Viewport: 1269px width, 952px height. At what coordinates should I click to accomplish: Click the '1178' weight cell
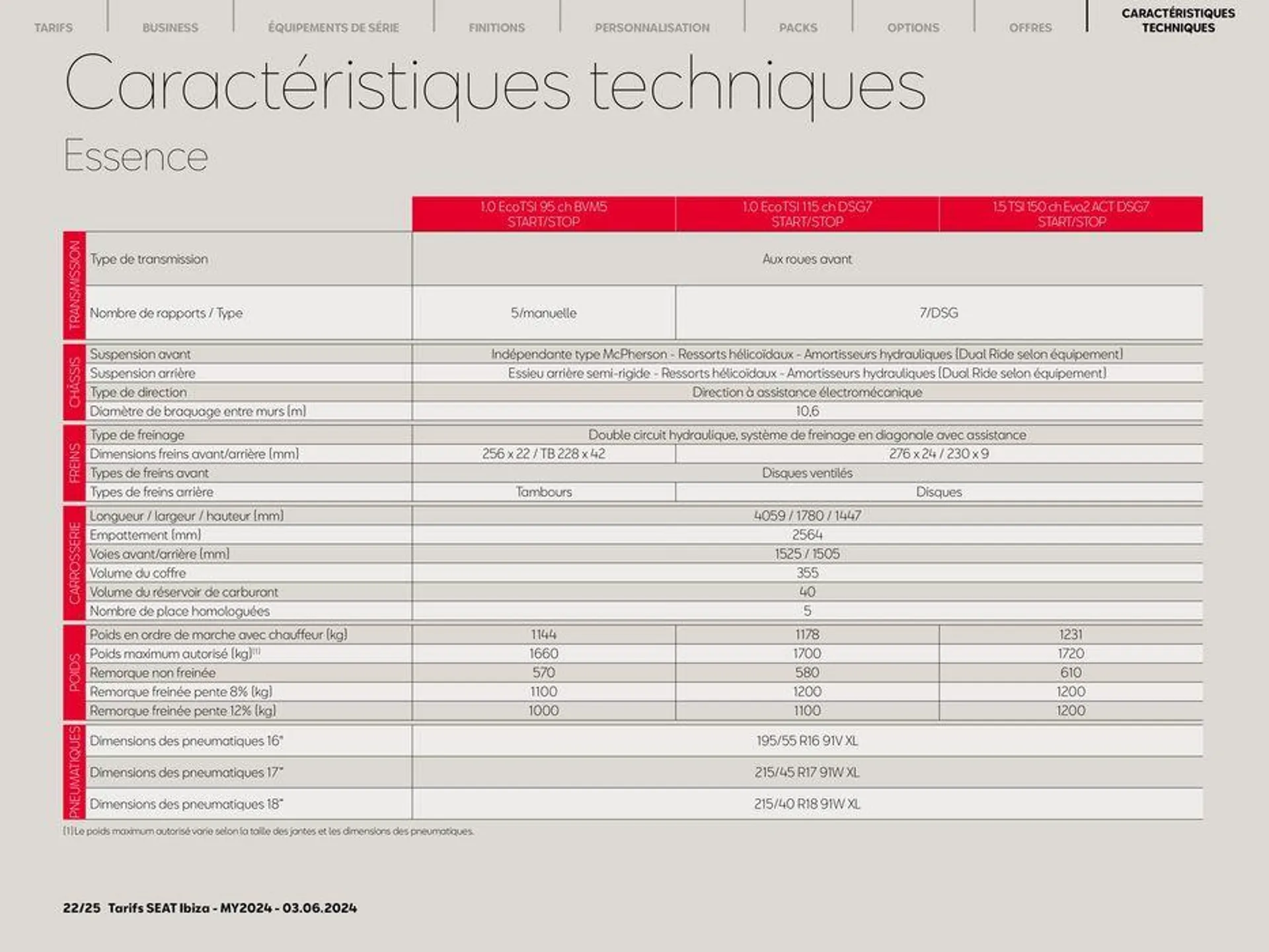(x=807, y=634)
